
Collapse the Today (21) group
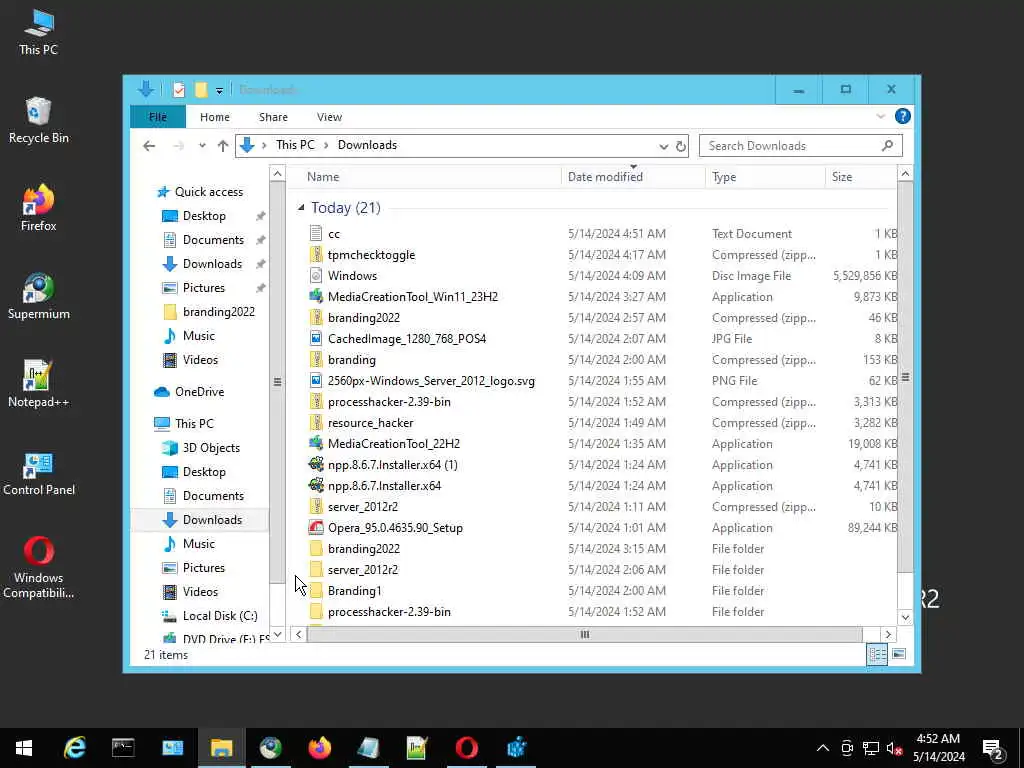click(301, 208)
